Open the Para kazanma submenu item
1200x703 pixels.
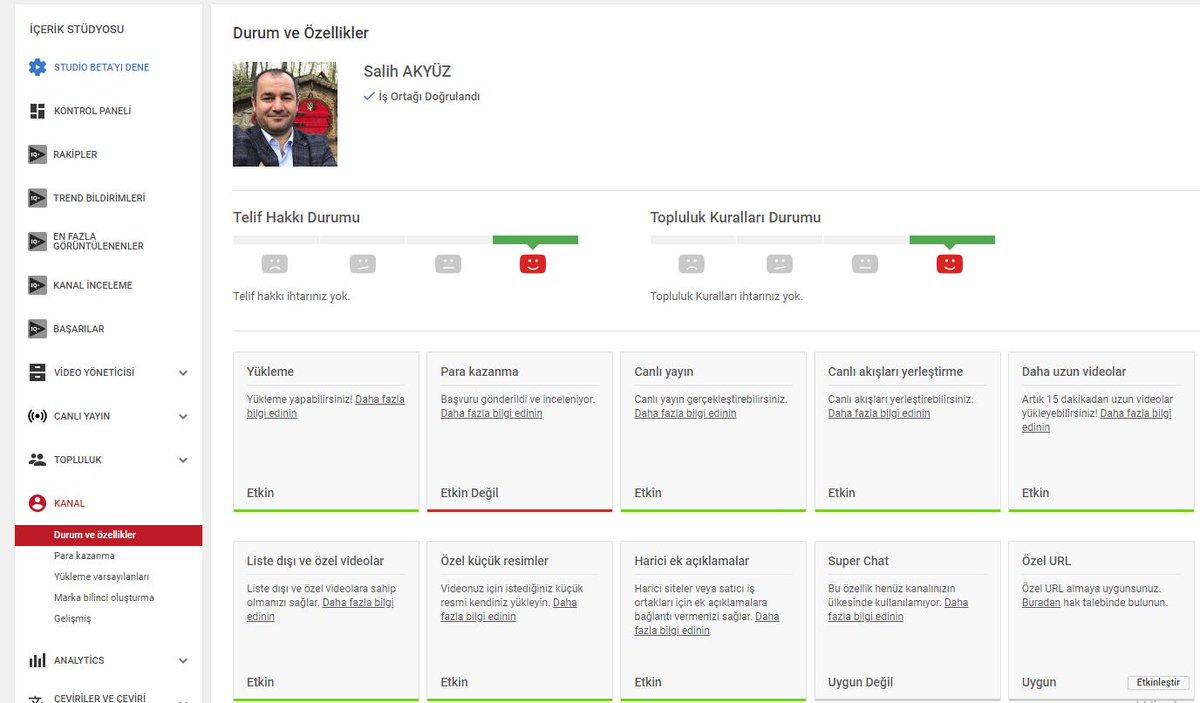pyautogui.click(x=84, y=556)
